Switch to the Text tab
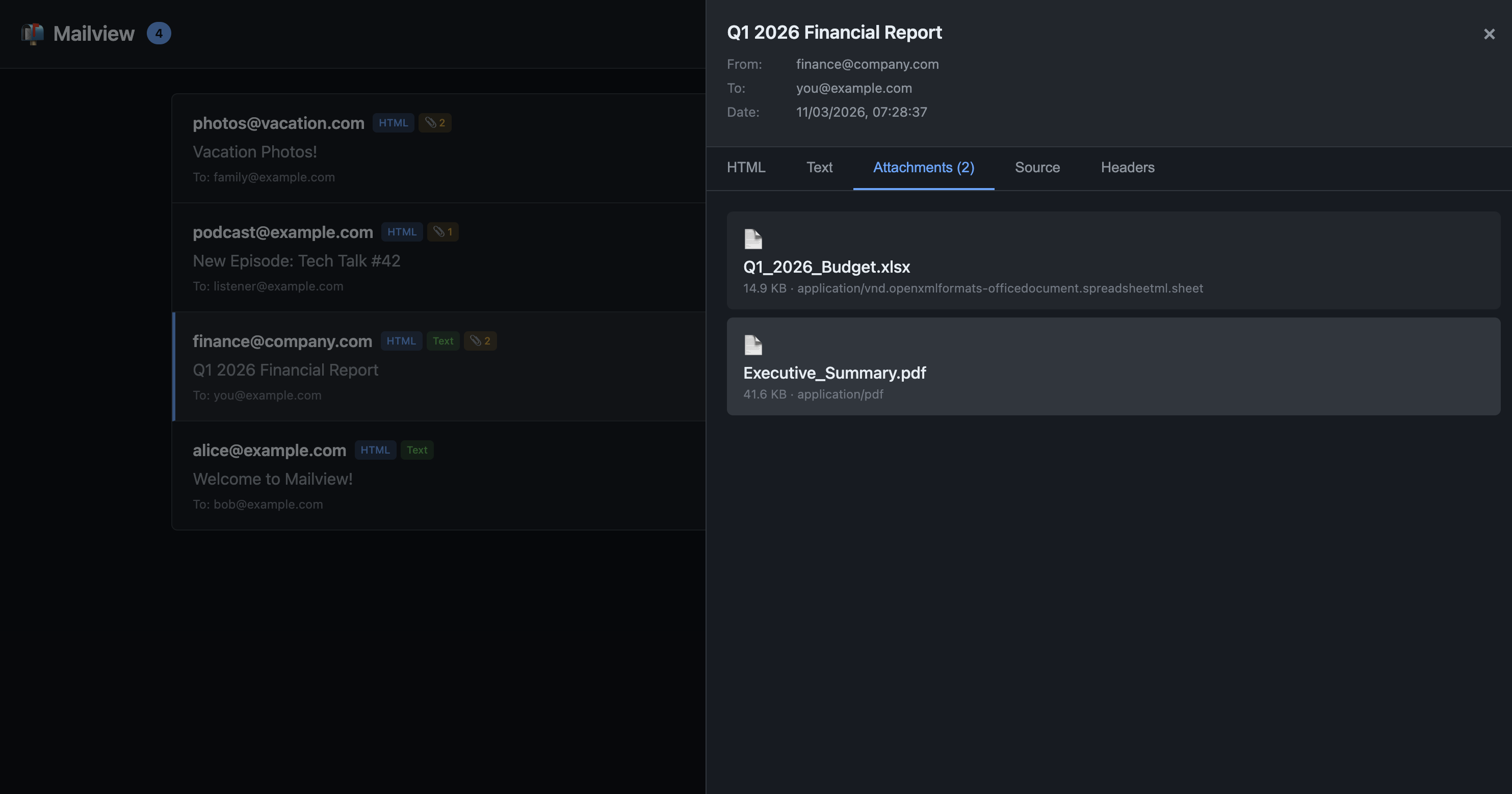This screenshot has height=794, width=1512. tap(819, 168)
